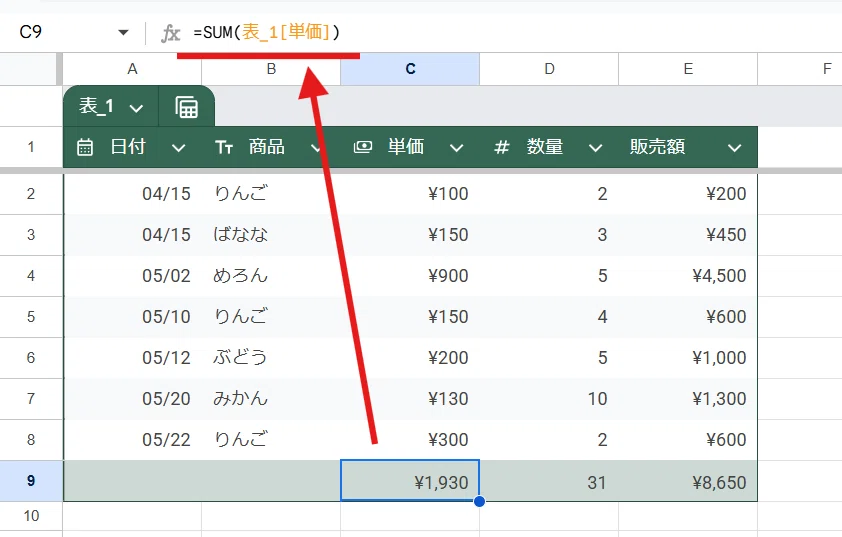The height and width of the screenshot is (537, 842).
Task: Open the 単価 column dropdown
Action: click(456, 148)
